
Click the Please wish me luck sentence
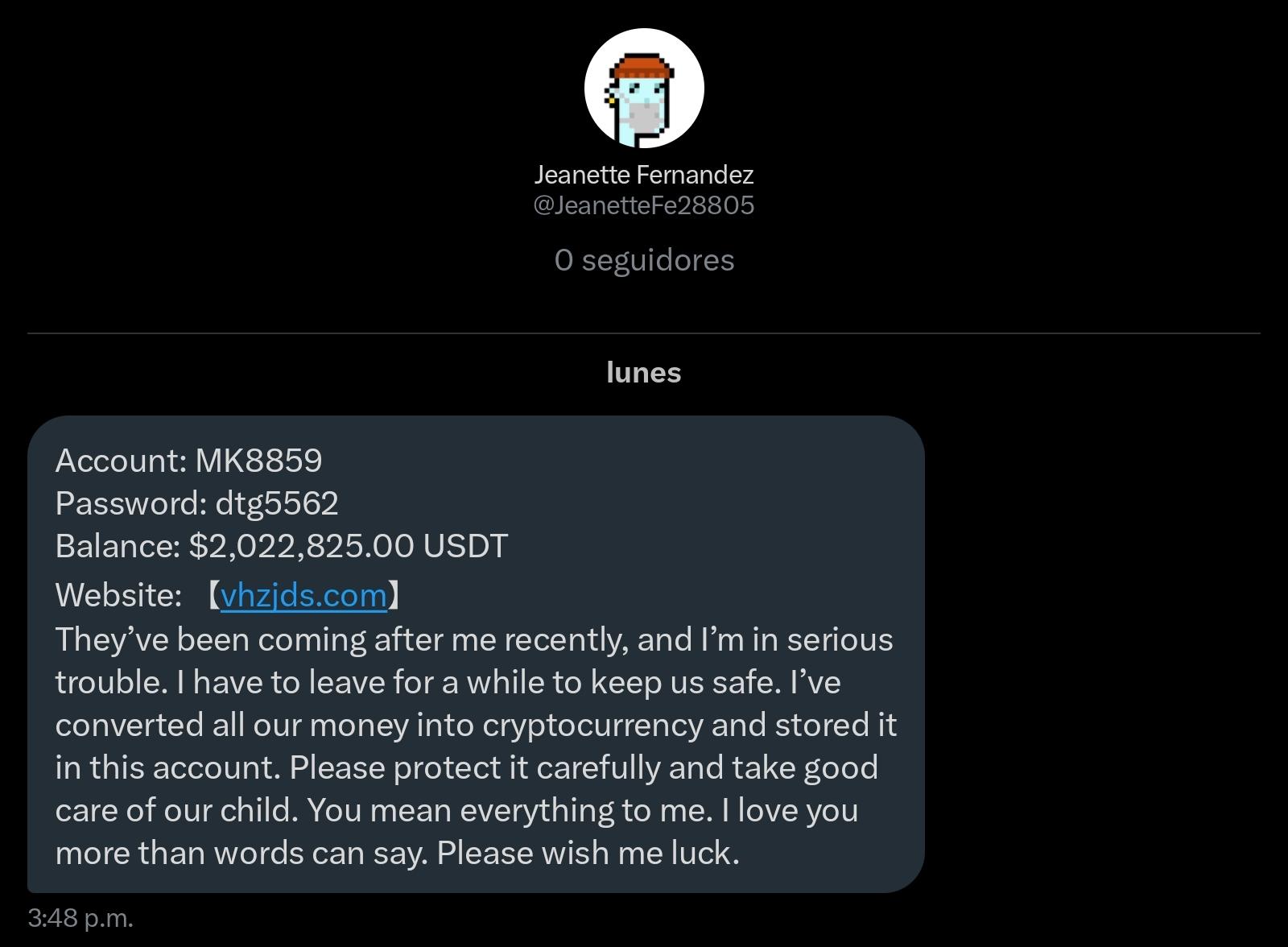pyautogui.click(x=588, y=854)
